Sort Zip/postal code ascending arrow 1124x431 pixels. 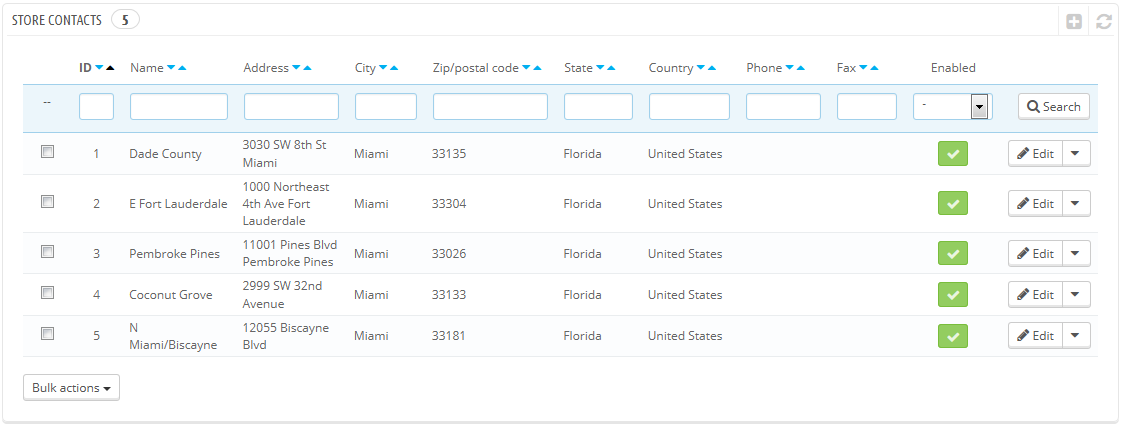pos(538,68)
